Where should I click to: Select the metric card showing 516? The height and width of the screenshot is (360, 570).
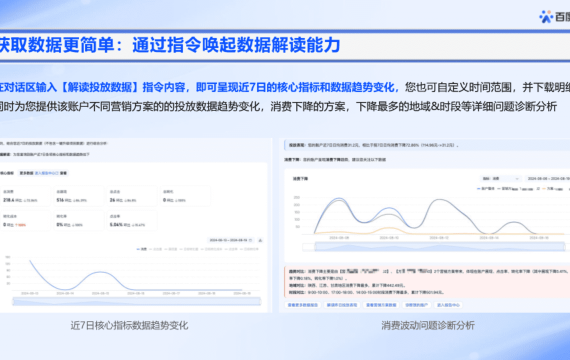pyautogui.click(x=79, y=196)
